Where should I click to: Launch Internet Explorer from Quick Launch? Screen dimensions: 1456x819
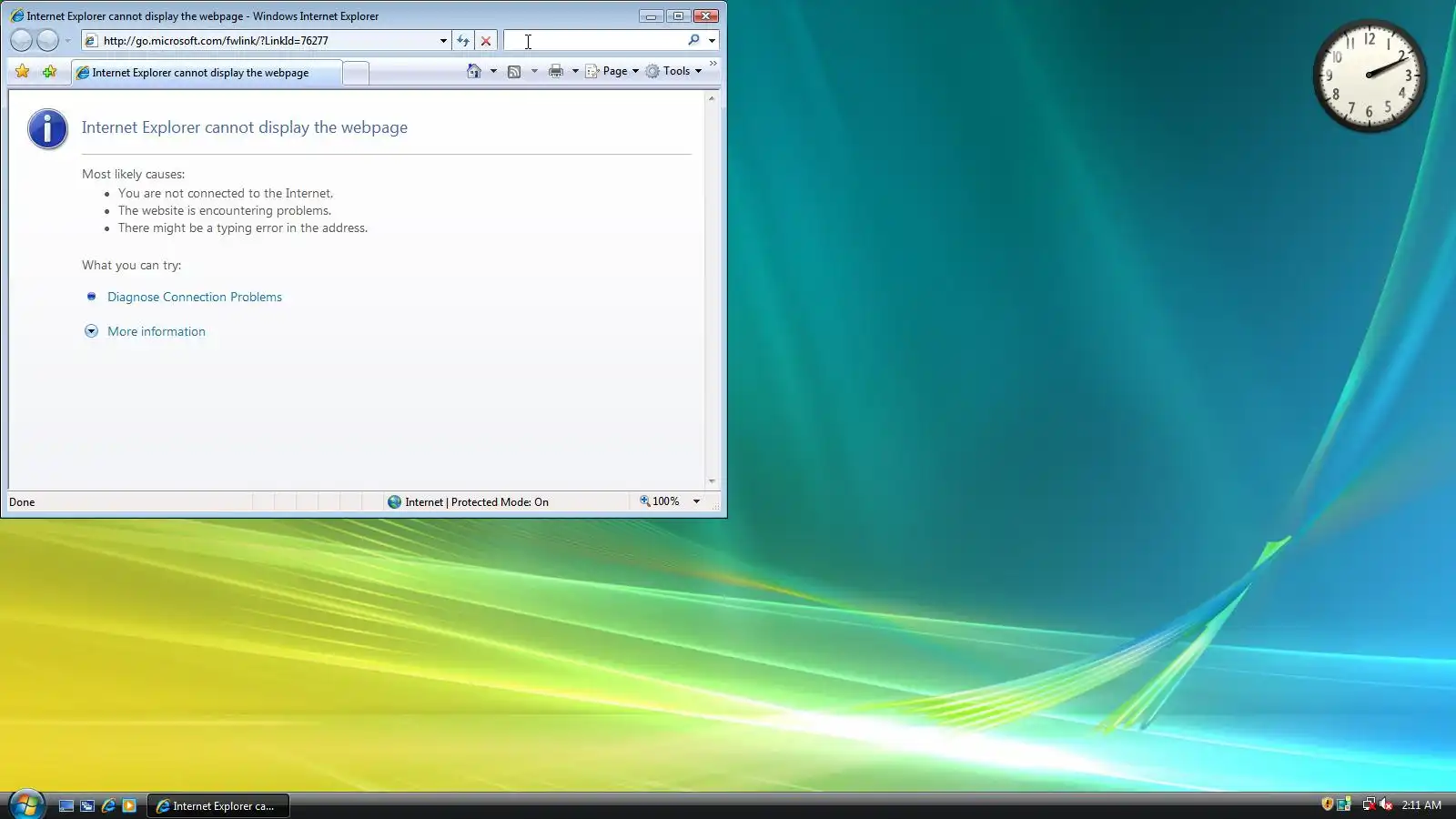pyautogui.click(x=108, y=805)
